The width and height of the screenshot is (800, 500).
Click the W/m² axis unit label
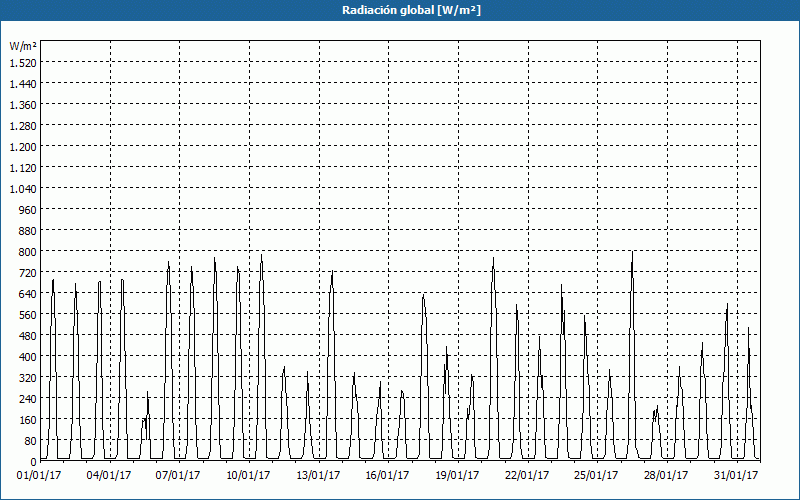pos(23,46)
